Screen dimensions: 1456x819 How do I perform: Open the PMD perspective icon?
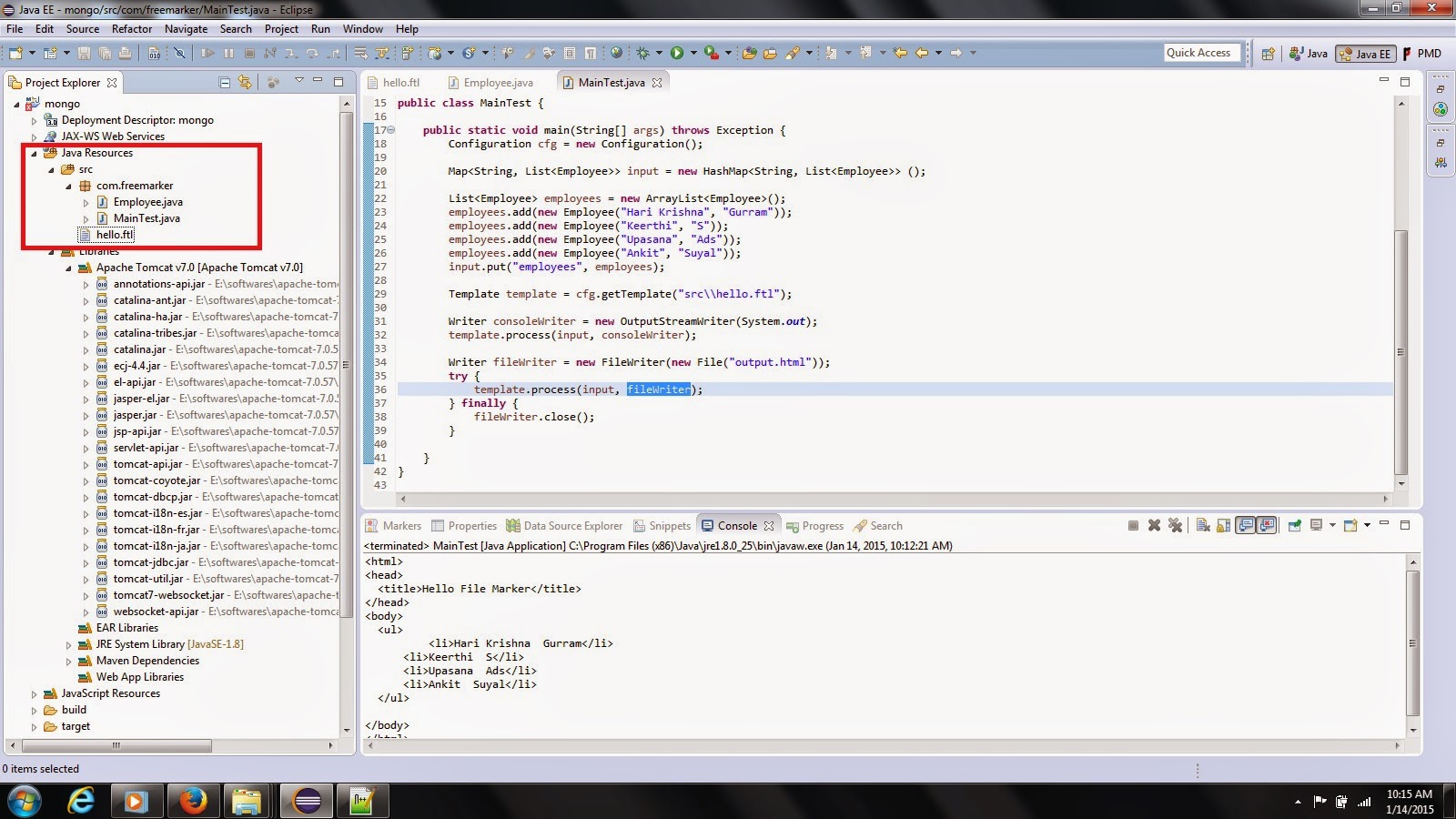[x=1424, y=53]
